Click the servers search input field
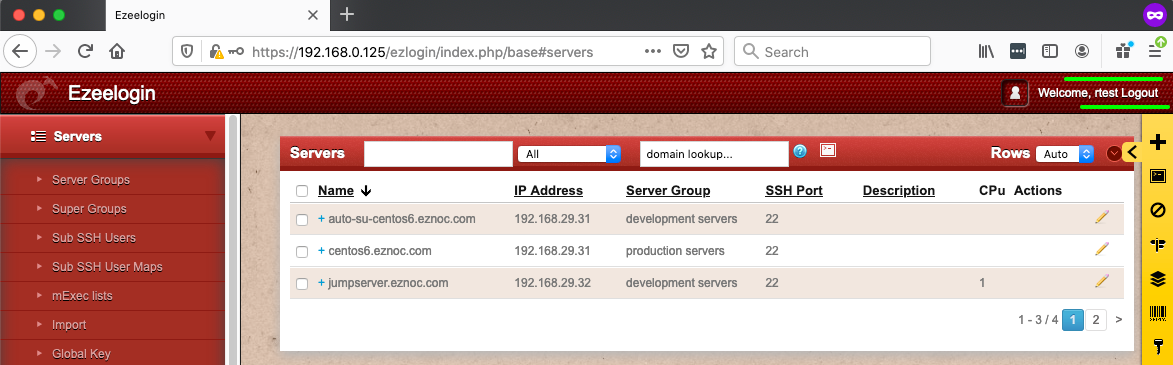The image size is (1173, 365). coord(438,154)
